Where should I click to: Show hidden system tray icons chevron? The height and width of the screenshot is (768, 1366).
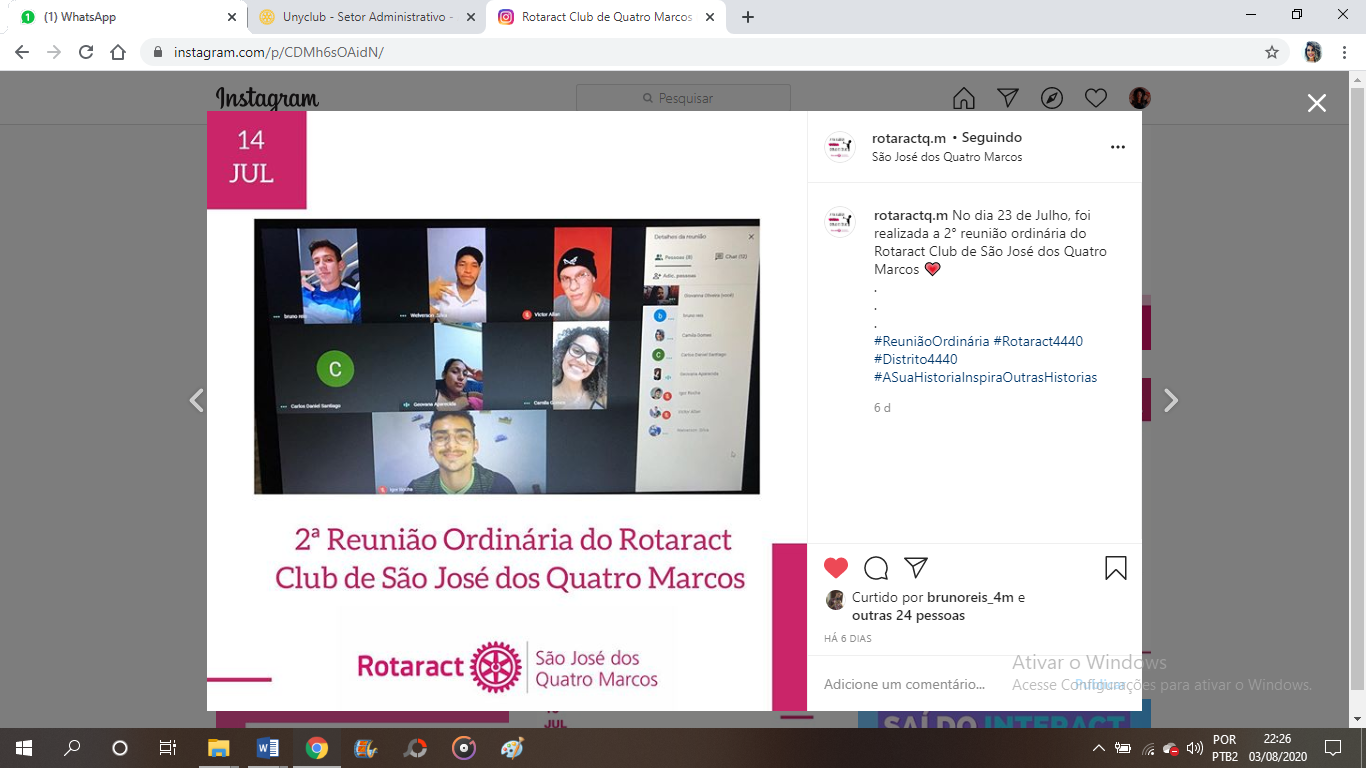coord(1098,748)
